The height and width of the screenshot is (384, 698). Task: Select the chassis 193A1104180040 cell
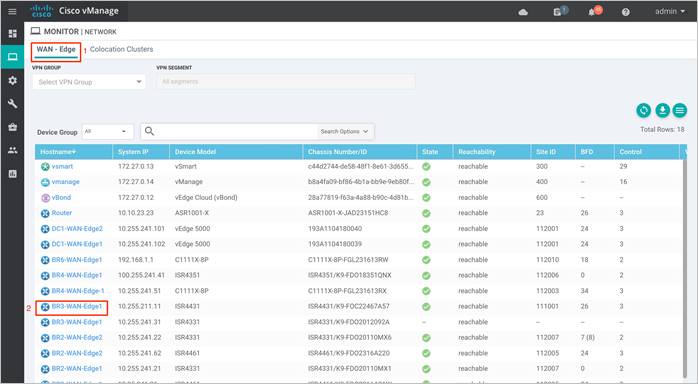[335, 229]
